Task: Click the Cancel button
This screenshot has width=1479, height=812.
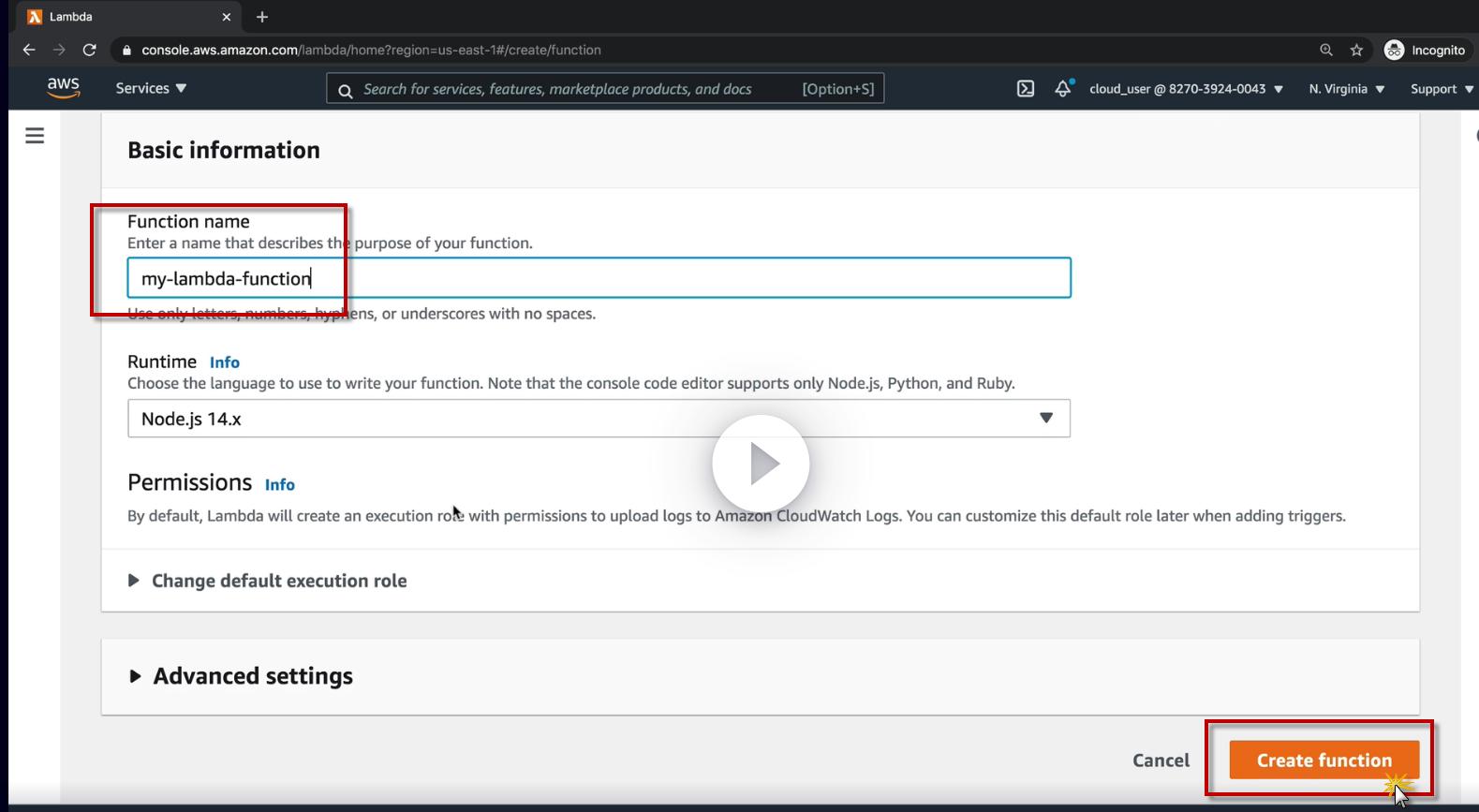Action: (1161, 760)
